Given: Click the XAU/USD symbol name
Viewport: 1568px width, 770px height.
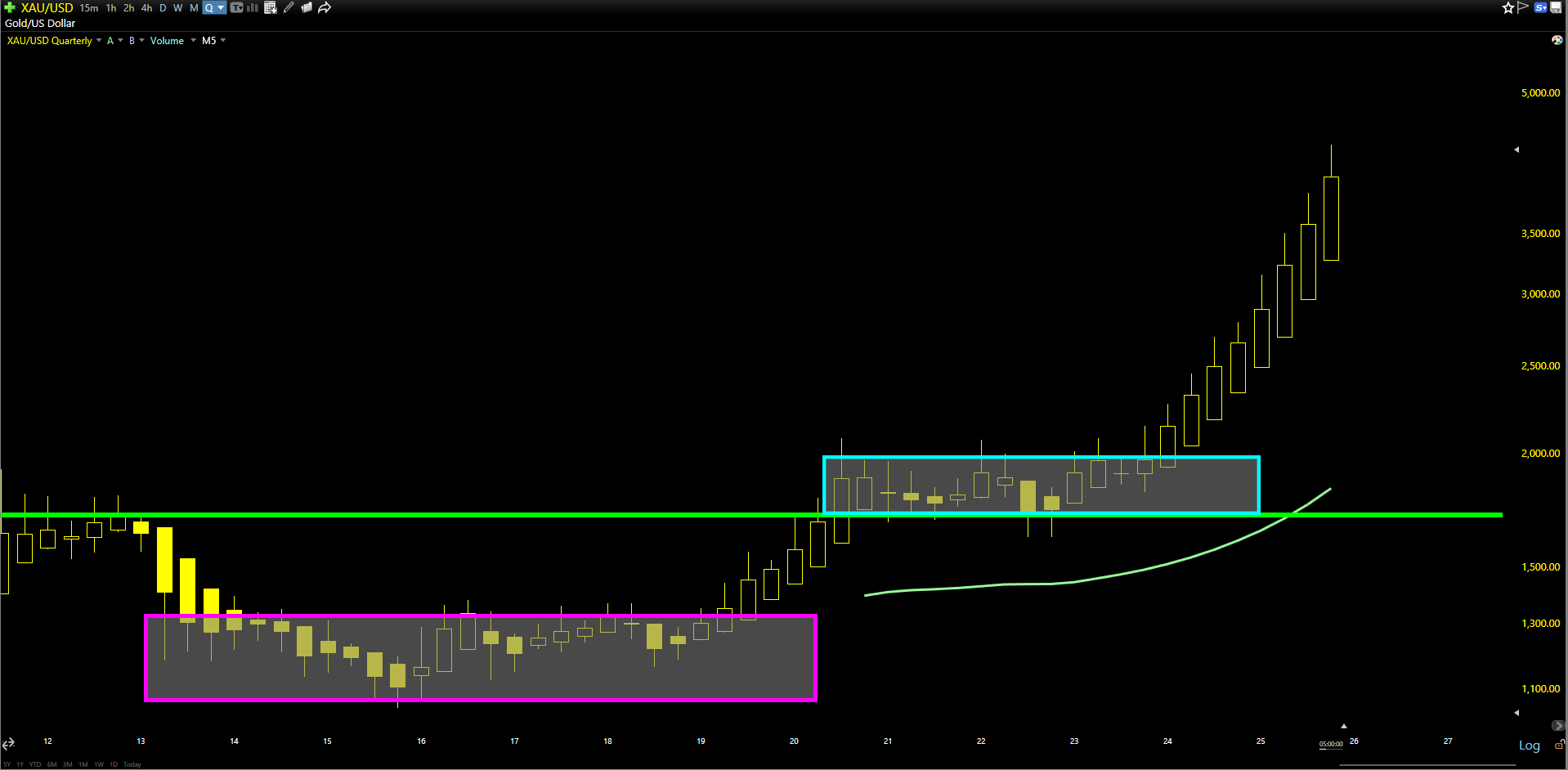Looking at the screenshot, I should tap(47, 8).
